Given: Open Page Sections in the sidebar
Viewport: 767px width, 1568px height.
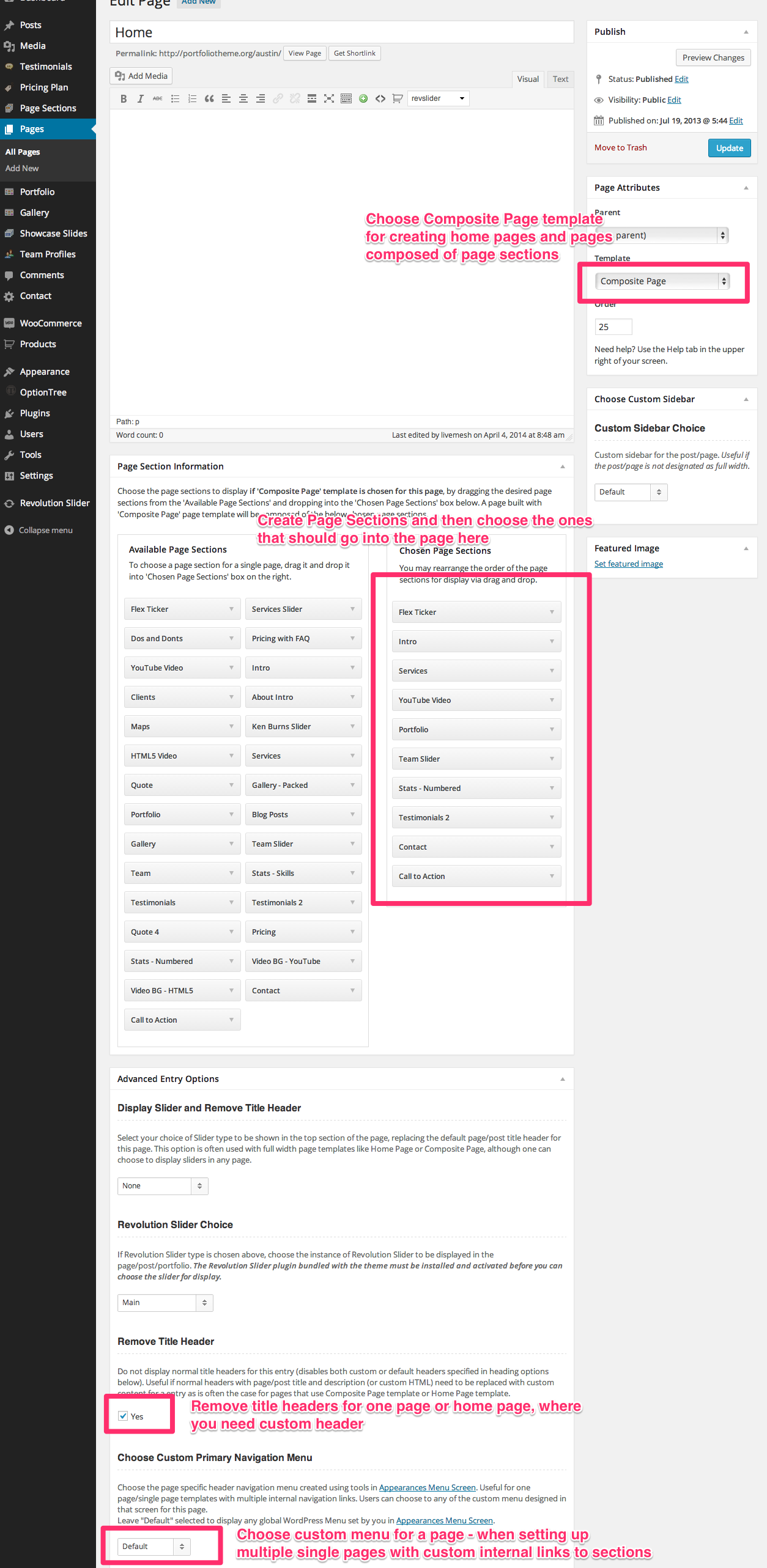Looking at the screenshot, I should [x=48, y=108].
